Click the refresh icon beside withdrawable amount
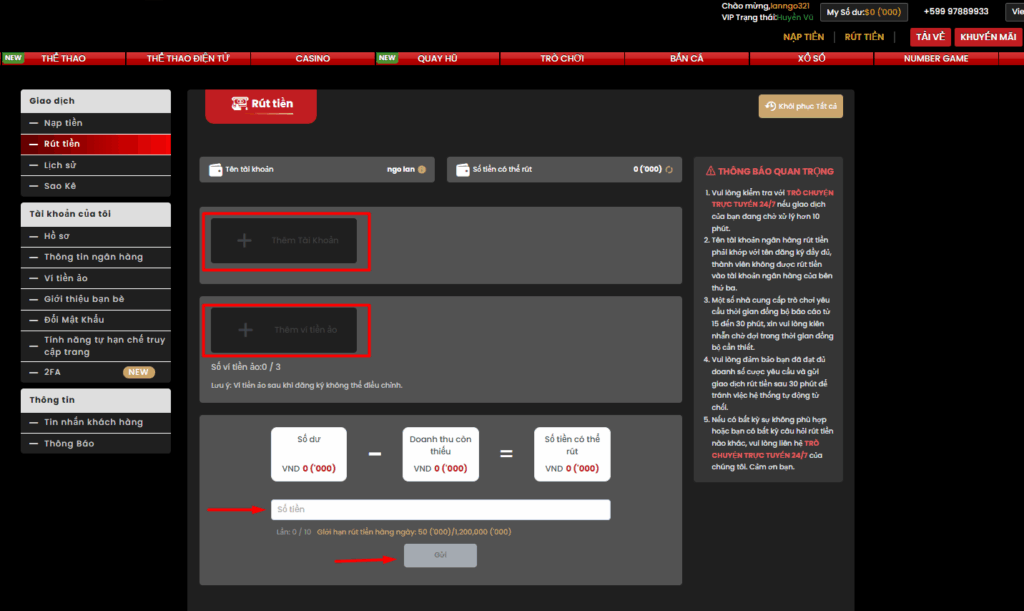 (669, 170)
